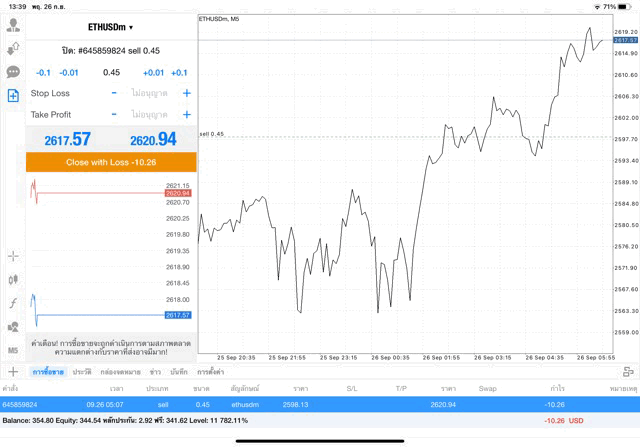Open the indicators function icon
Viewport: 640px width, 447px height.
coord(13,303)
